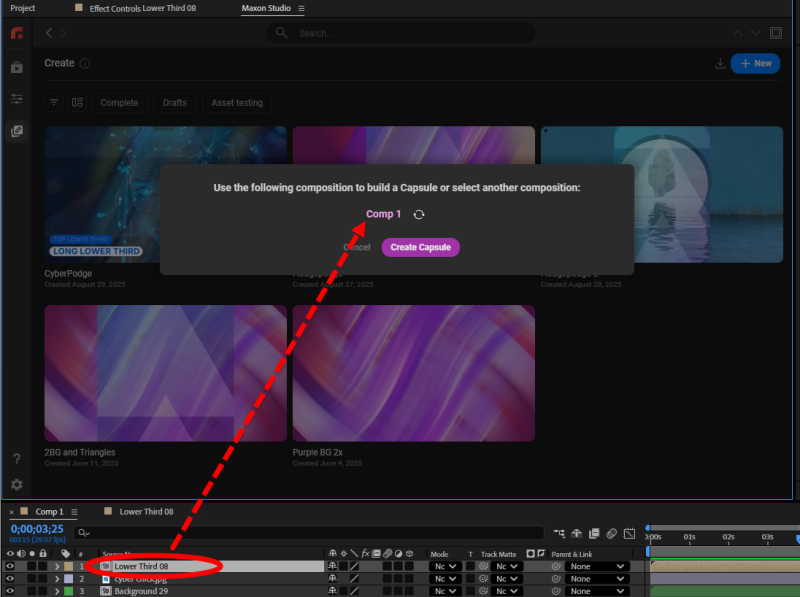Image resolution: width=800 pixels, height=597 pixels.
Task: Click the Create Capsule button
Action: (420, 247)
